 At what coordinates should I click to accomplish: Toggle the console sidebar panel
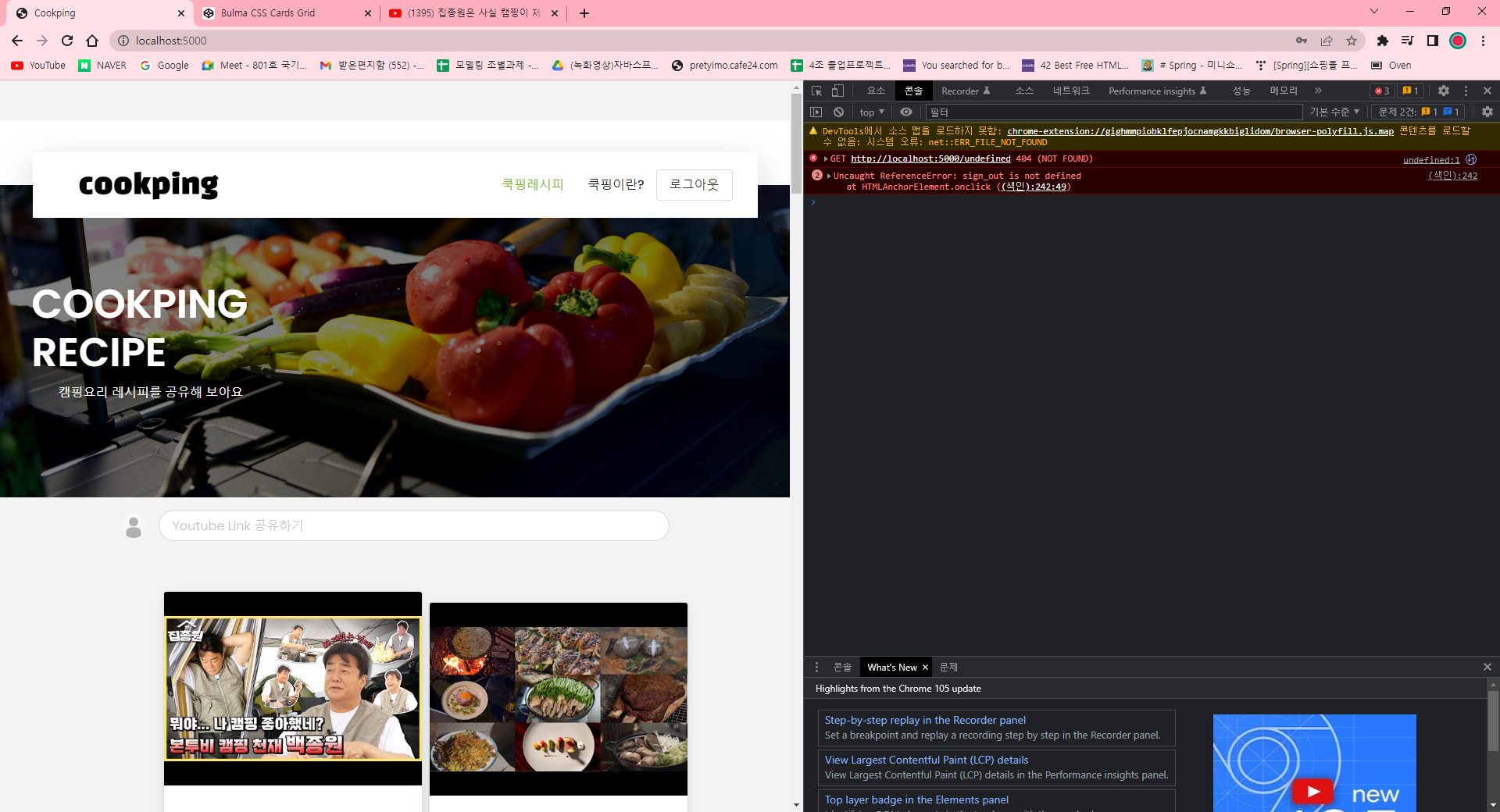pos(816,112)
